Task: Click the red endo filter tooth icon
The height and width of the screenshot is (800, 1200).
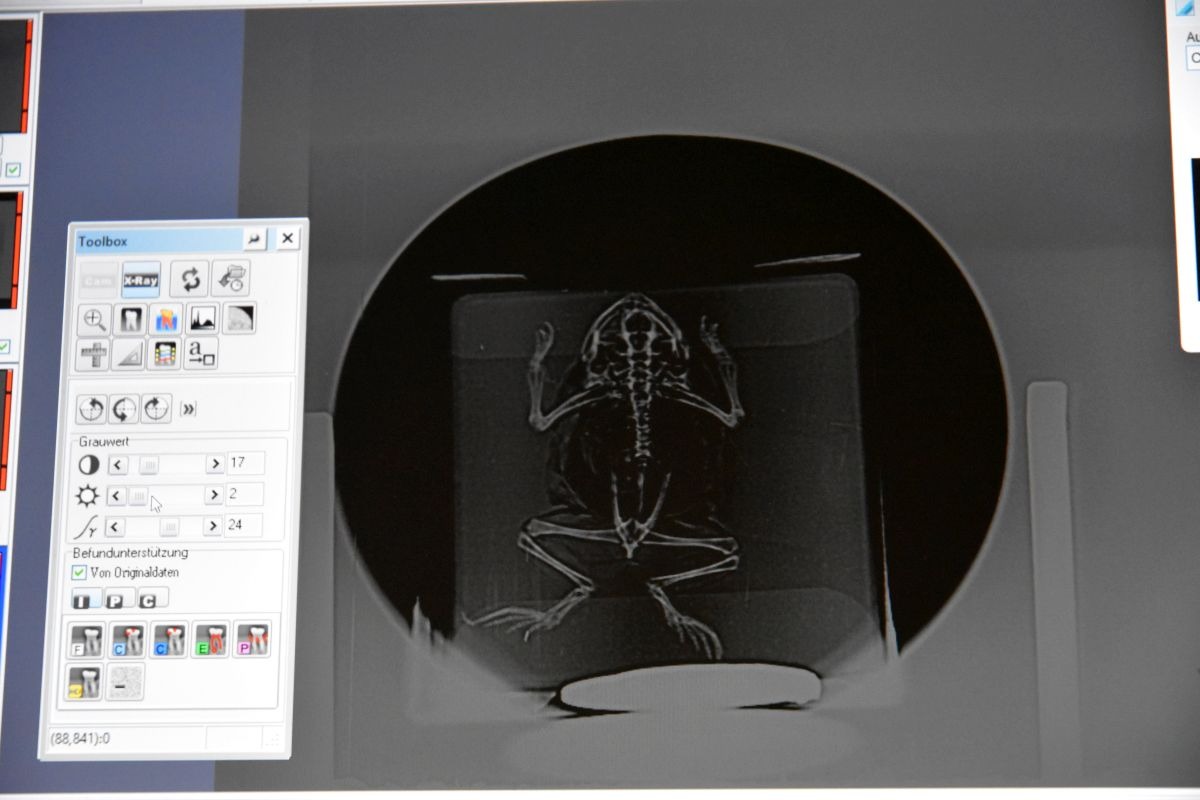Action: [210, 640]
